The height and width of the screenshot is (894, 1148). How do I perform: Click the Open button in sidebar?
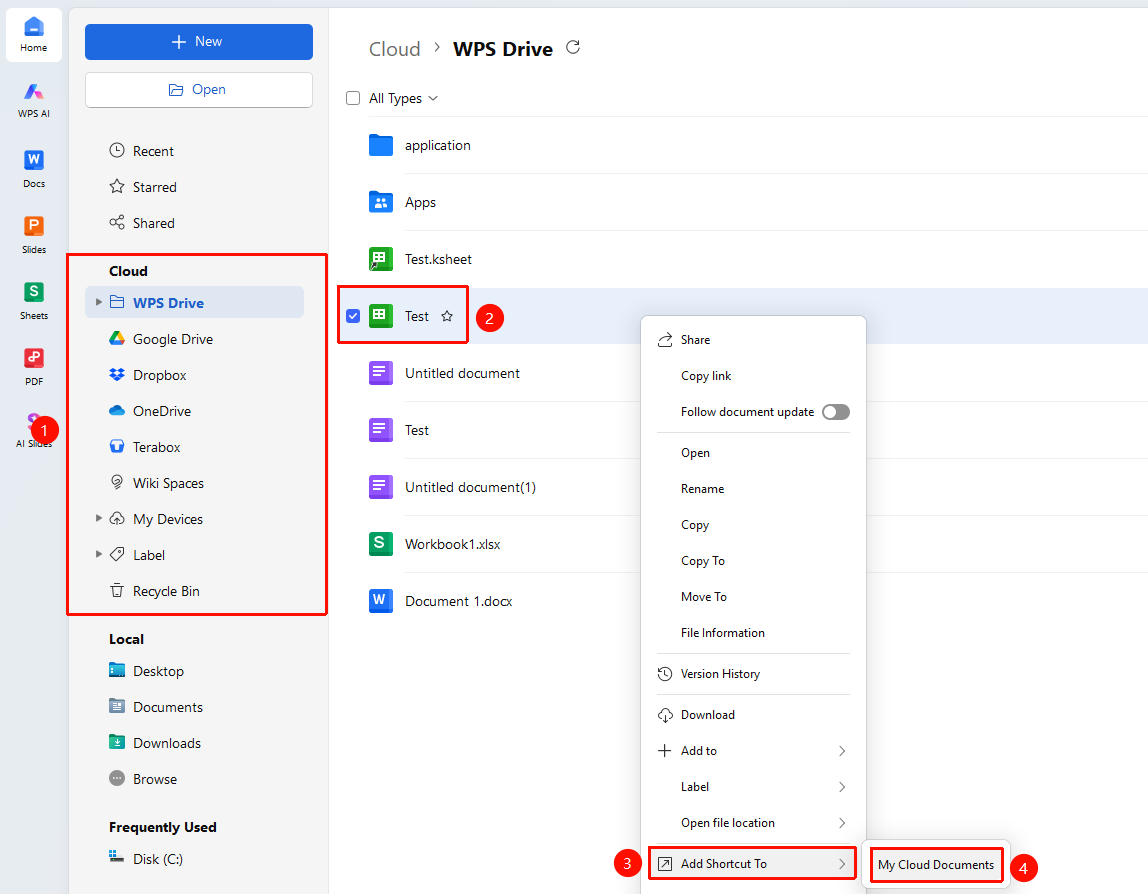[x=198, y=89]
